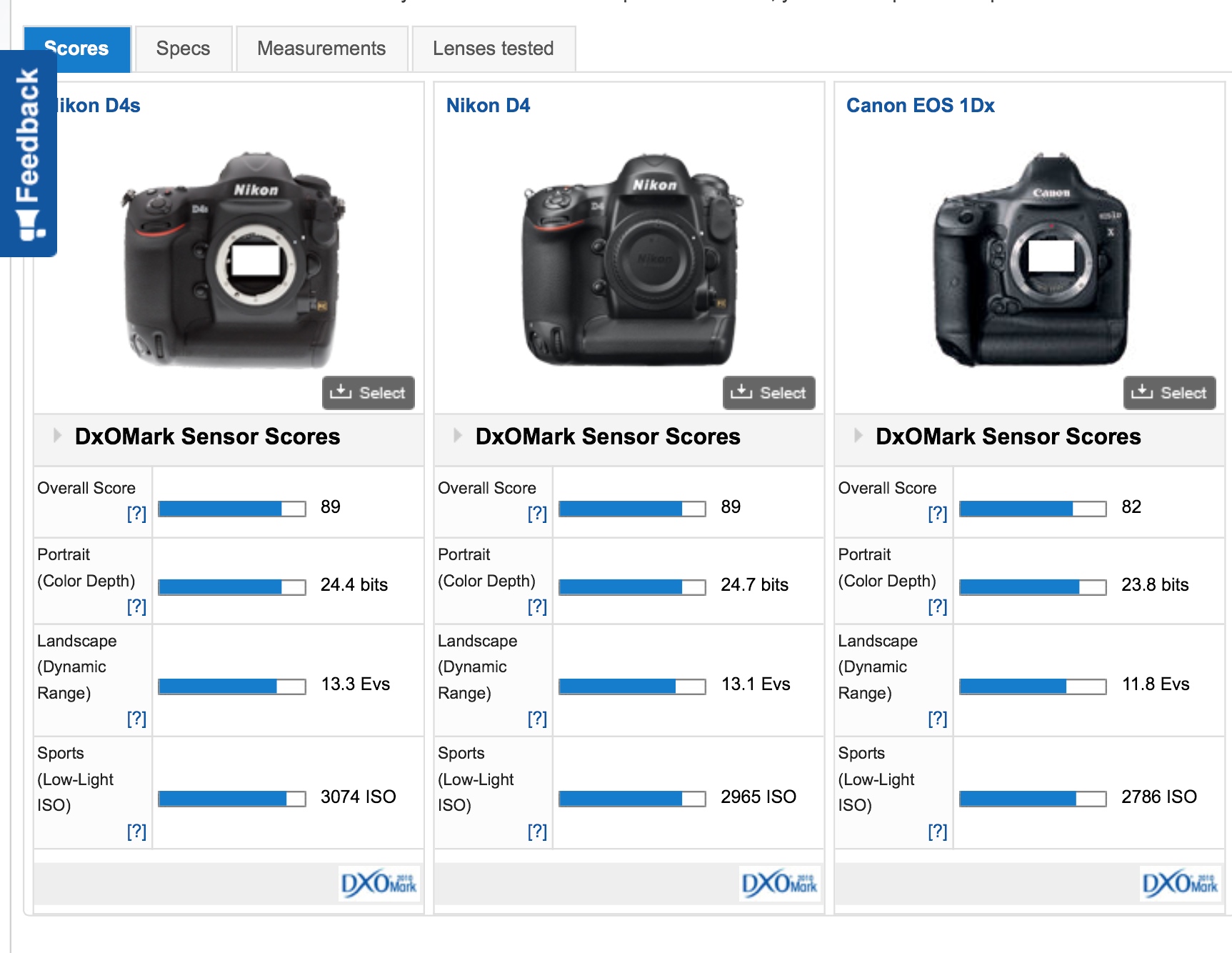Open help [?] for Nikon D4s Sports Low-Light ISO

pos(136,832)
